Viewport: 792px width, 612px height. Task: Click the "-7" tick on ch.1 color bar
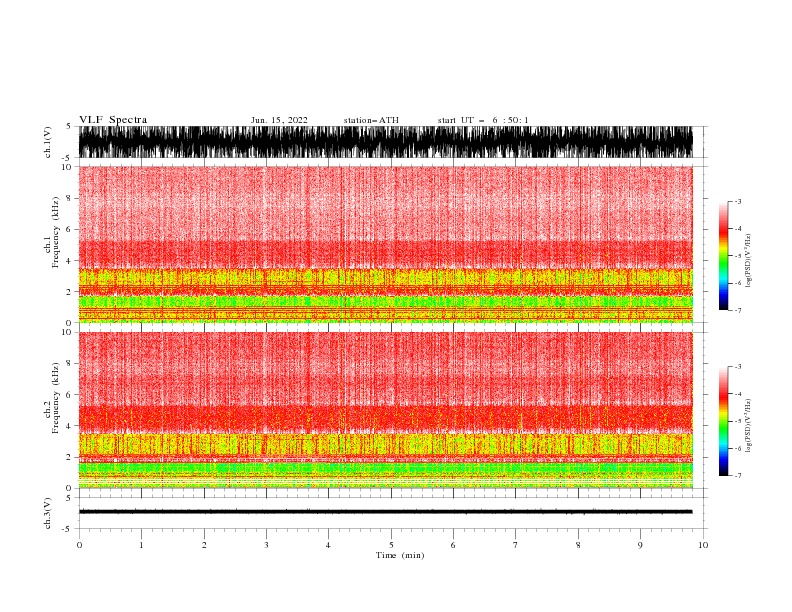pyautogui.click(x=737, y=310)
